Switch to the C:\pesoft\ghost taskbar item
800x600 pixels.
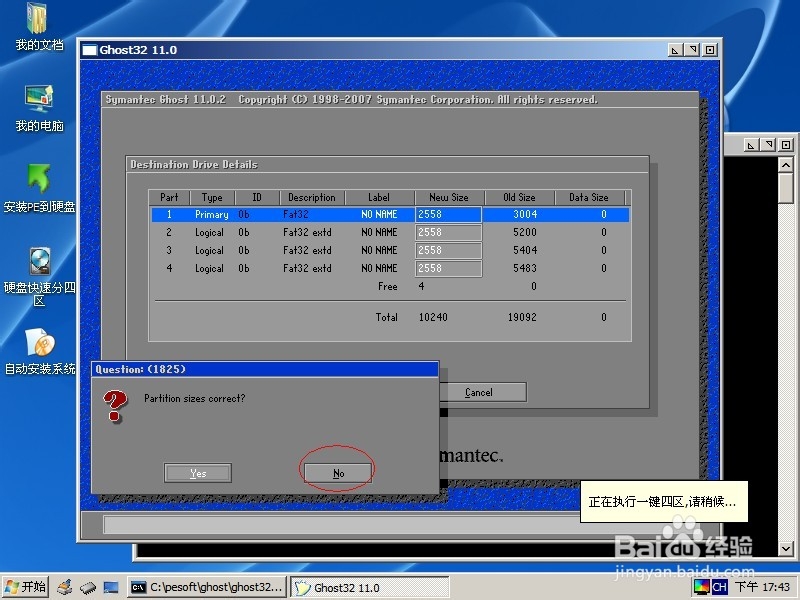pyautogui.click(x=207, y=587)
